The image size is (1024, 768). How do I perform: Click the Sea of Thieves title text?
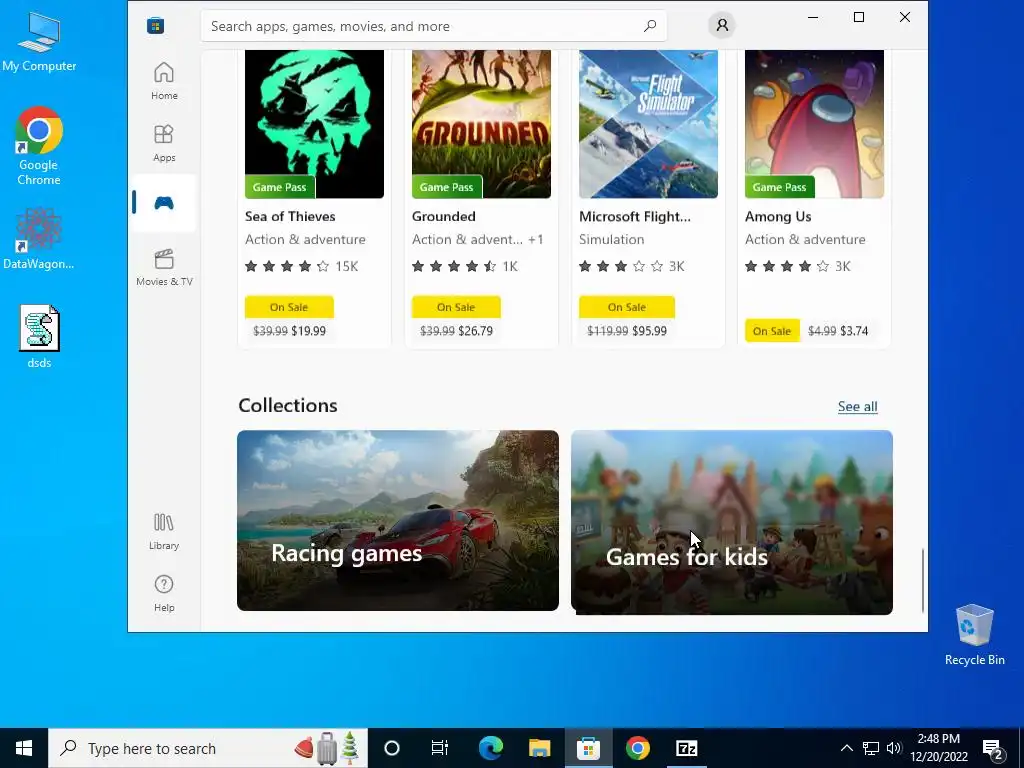click(290, 216)
